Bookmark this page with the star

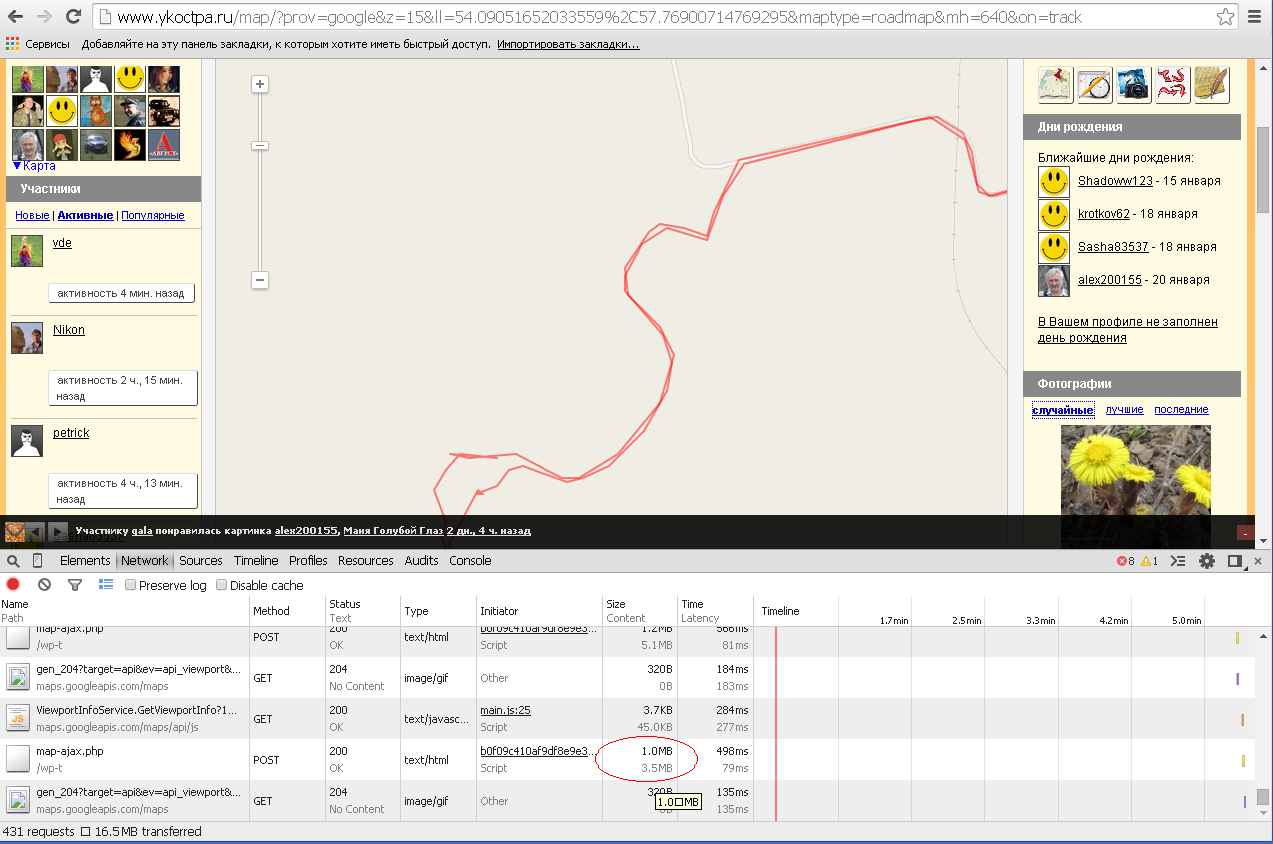point(1225,17)
